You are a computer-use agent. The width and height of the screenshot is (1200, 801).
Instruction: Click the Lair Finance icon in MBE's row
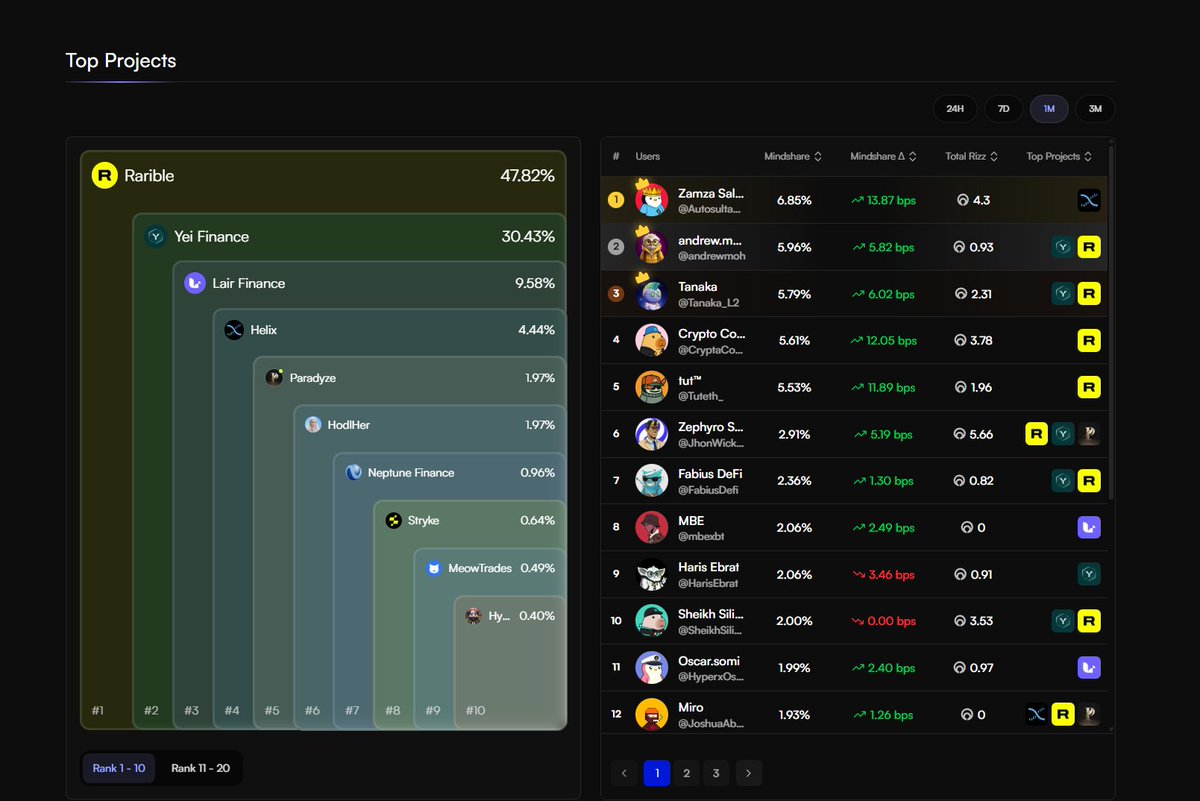[x=1089, y=527]
